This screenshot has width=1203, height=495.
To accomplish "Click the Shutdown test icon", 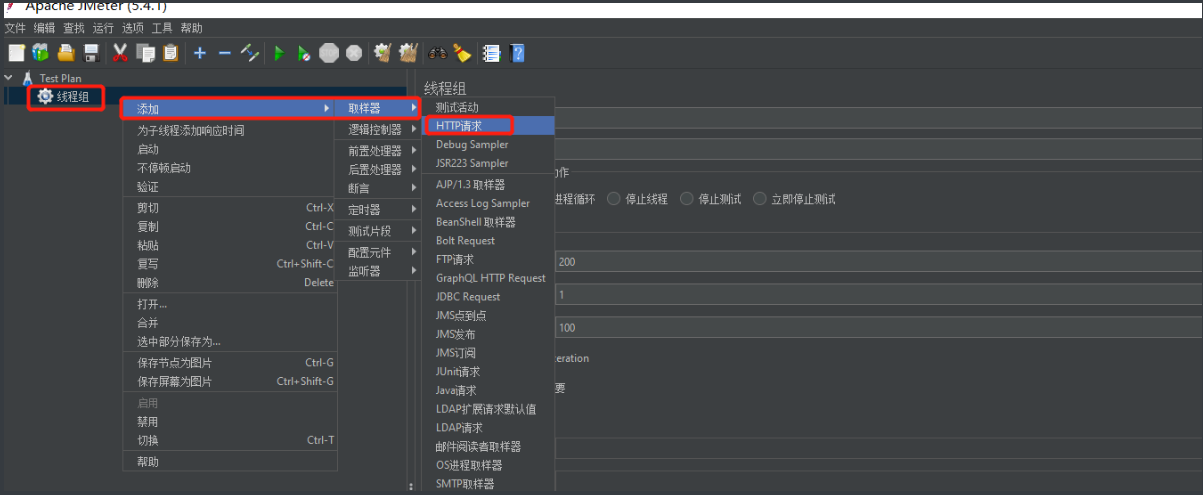I will point(353,53).
